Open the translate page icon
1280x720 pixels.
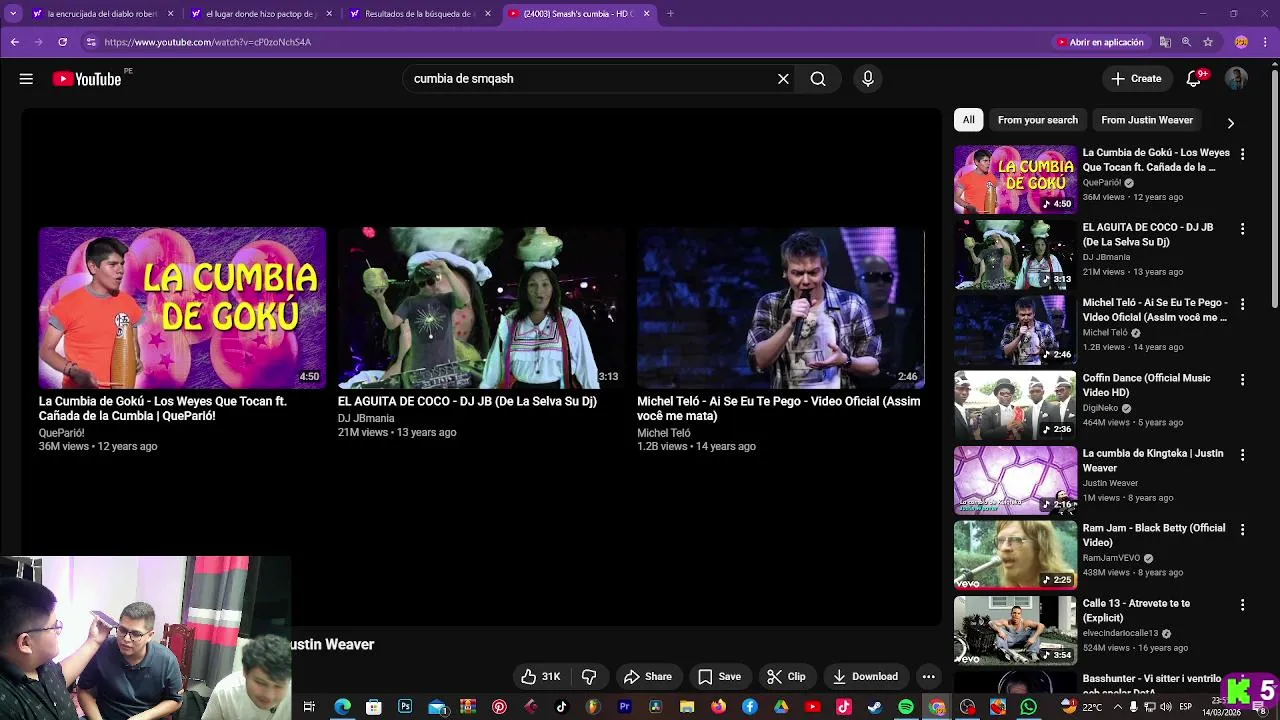(1165, 42)
